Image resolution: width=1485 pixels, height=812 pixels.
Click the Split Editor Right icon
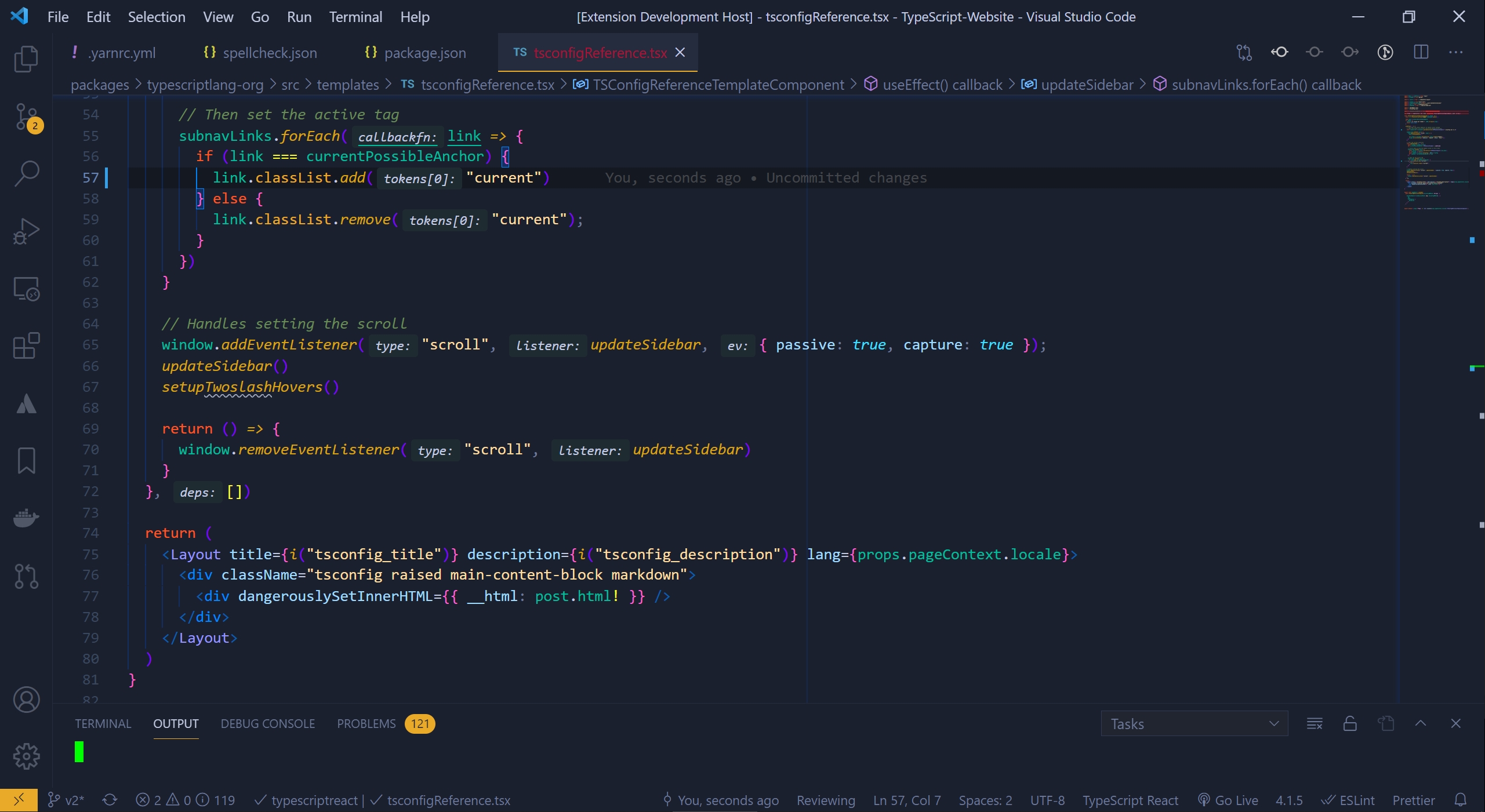1421,52
